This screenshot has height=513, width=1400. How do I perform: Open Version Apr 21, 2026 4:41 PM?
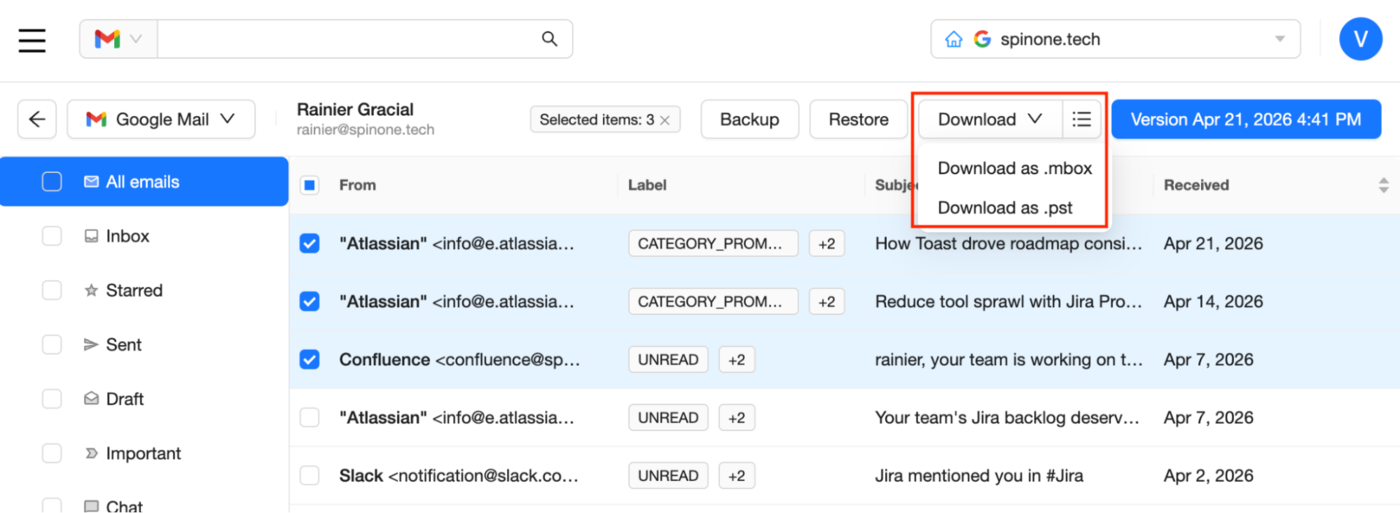(1246, 120)
